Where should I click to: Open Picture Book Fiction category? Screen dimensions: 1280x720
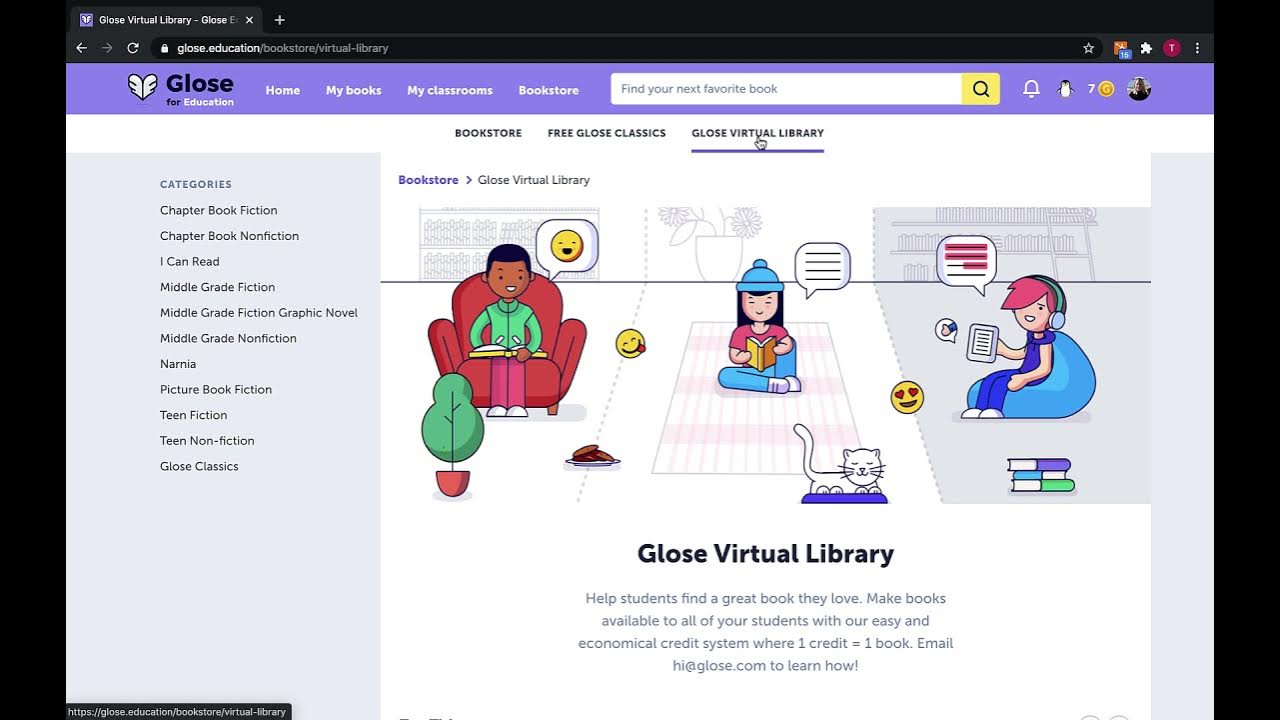point(216,389)
